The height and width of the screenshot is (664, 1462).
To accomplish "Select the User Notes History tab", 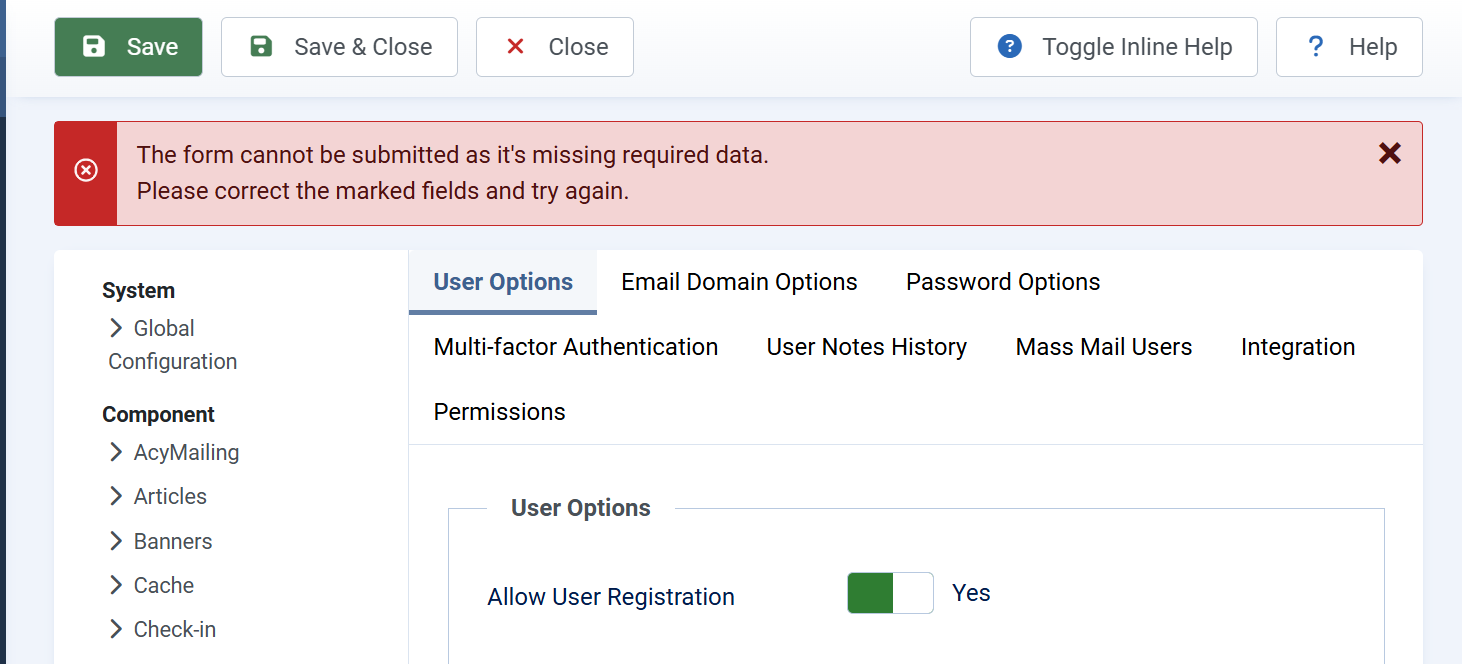I will click(x=866, y=347).
